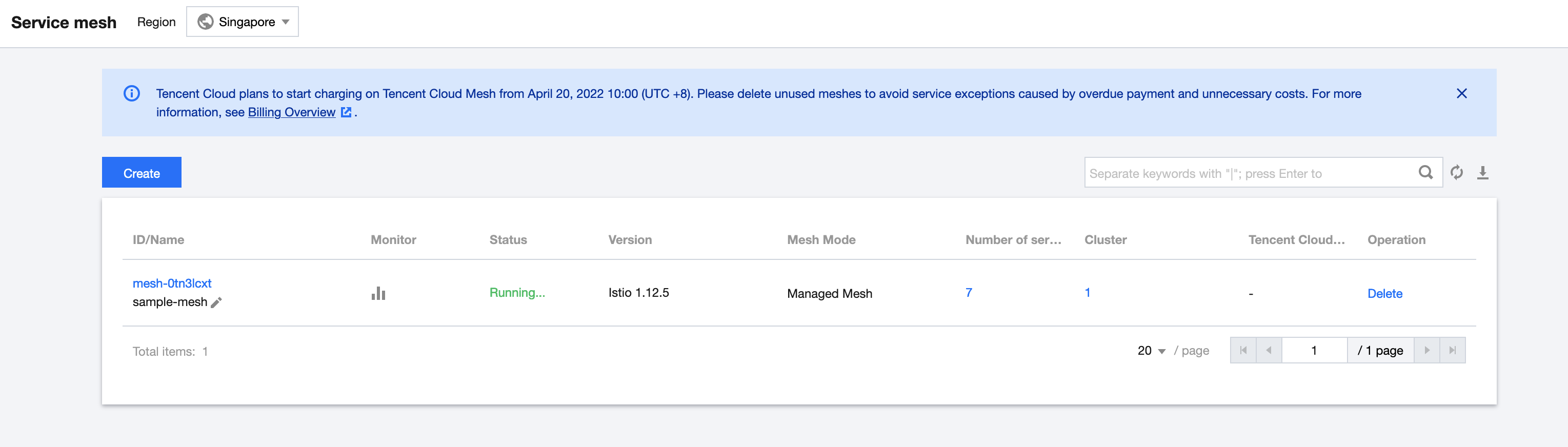Click the search magnifier icon
The image size is (1568, 447).
tap(1425, 173)
